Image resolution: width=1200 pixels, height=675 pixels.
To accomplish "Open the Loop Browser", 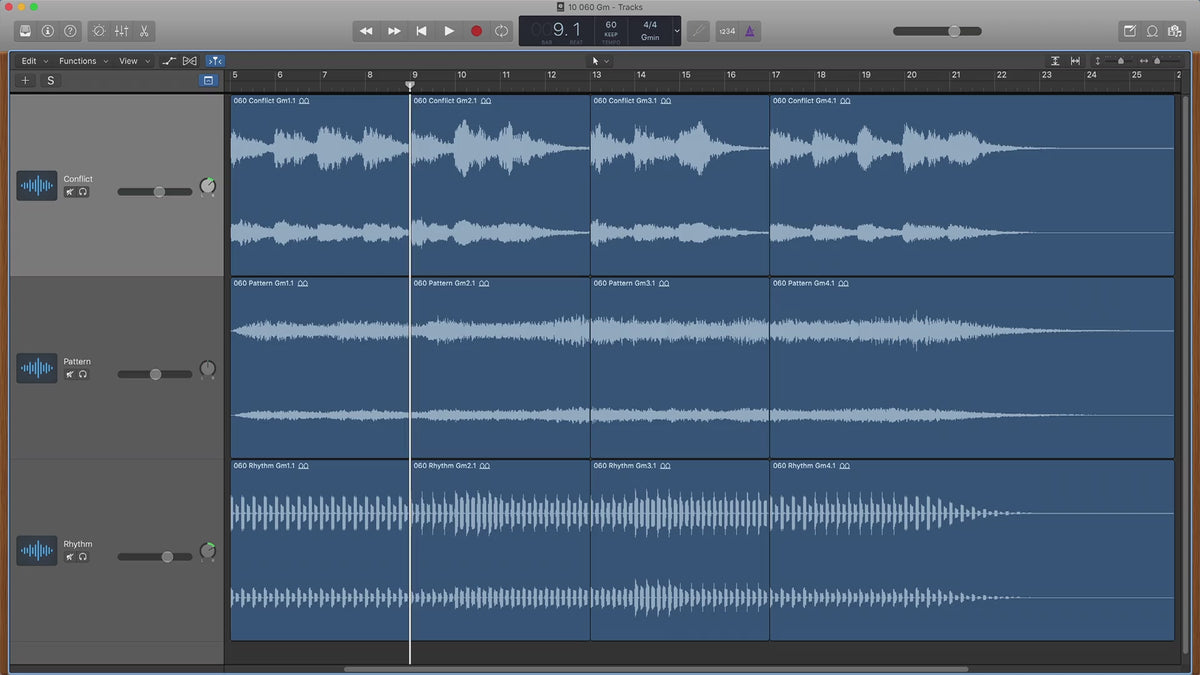I will (1152, 31).
